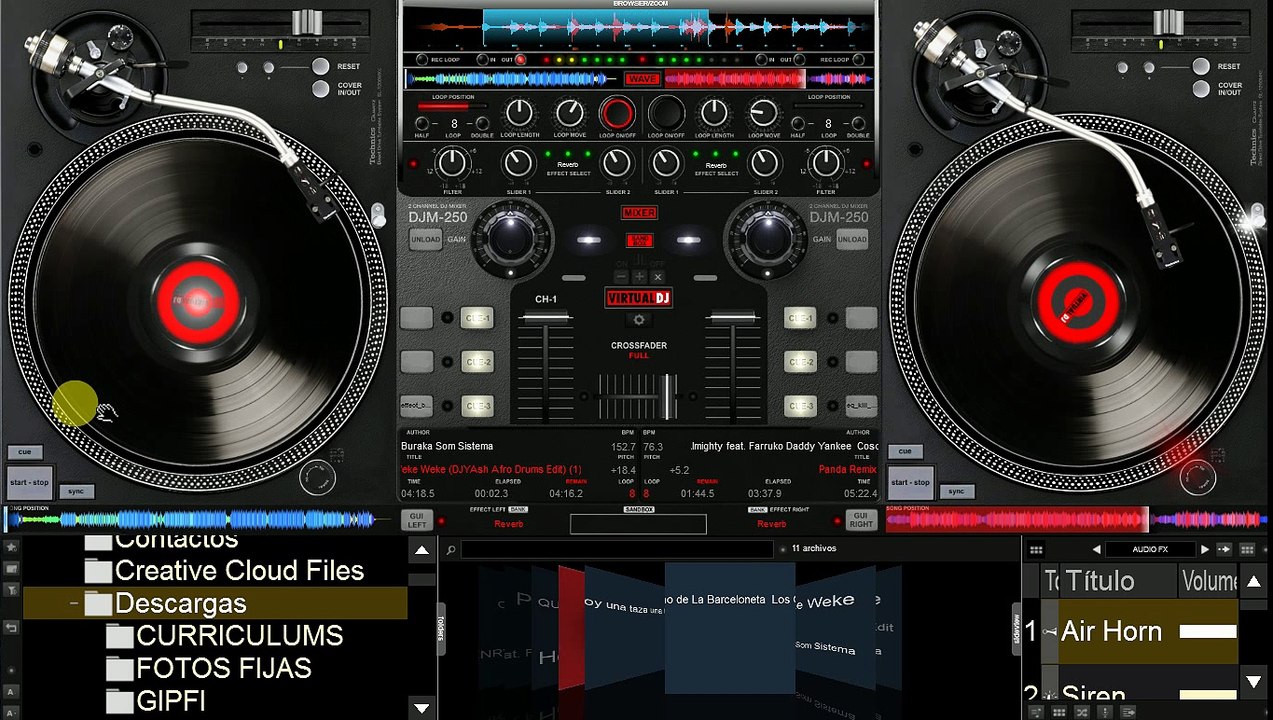Click the right deck RESET button
This screenshot has width=1273, height=720.
coord(1200,66)
